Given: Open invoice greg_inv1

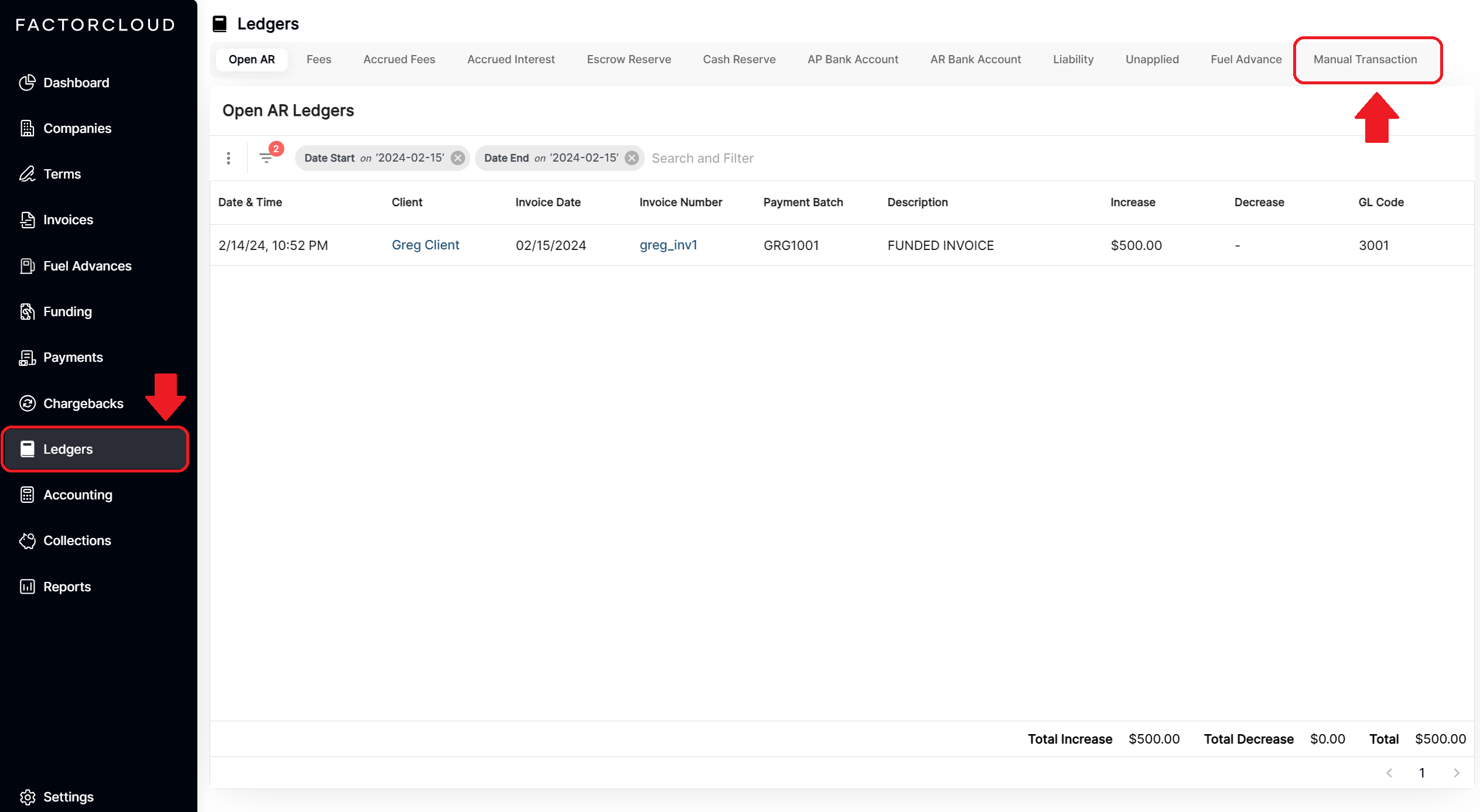Looking at the screenshot, I should pos(668,245).
